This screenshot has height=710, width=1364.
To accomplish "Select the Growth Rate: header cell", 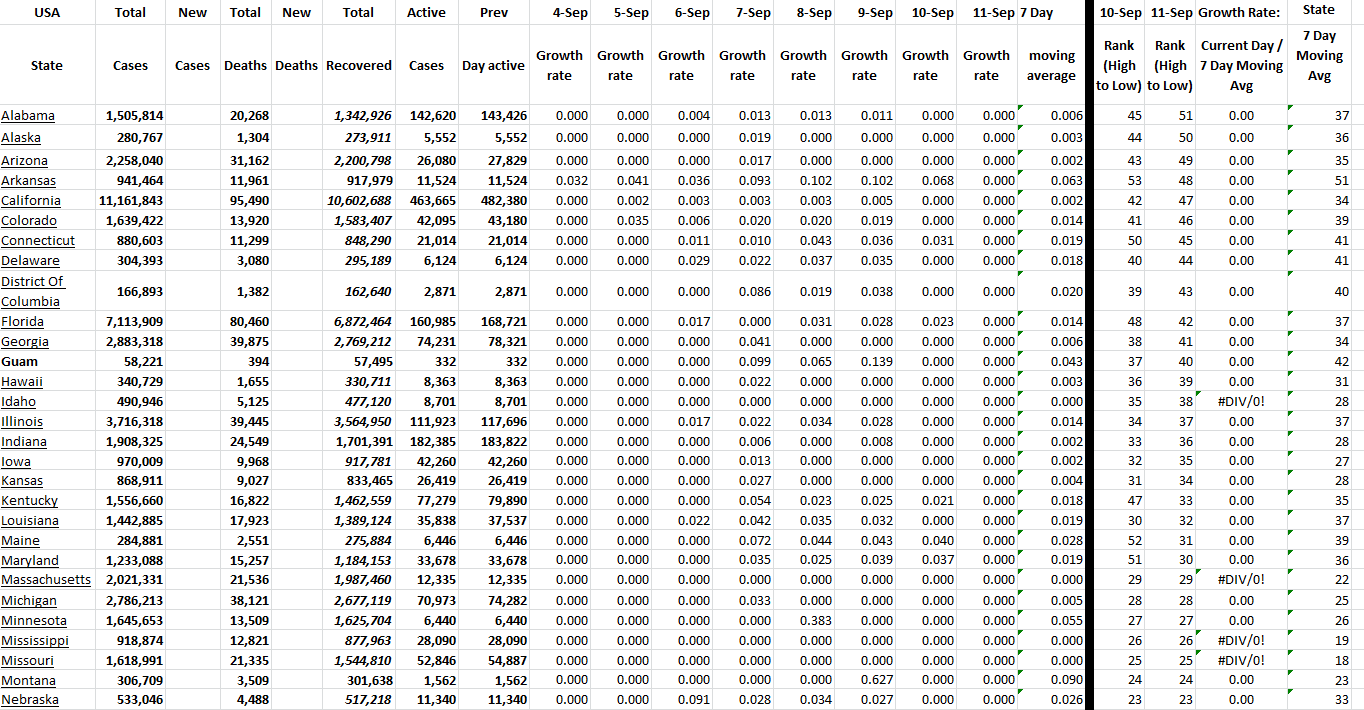I will click(1241, 13).
